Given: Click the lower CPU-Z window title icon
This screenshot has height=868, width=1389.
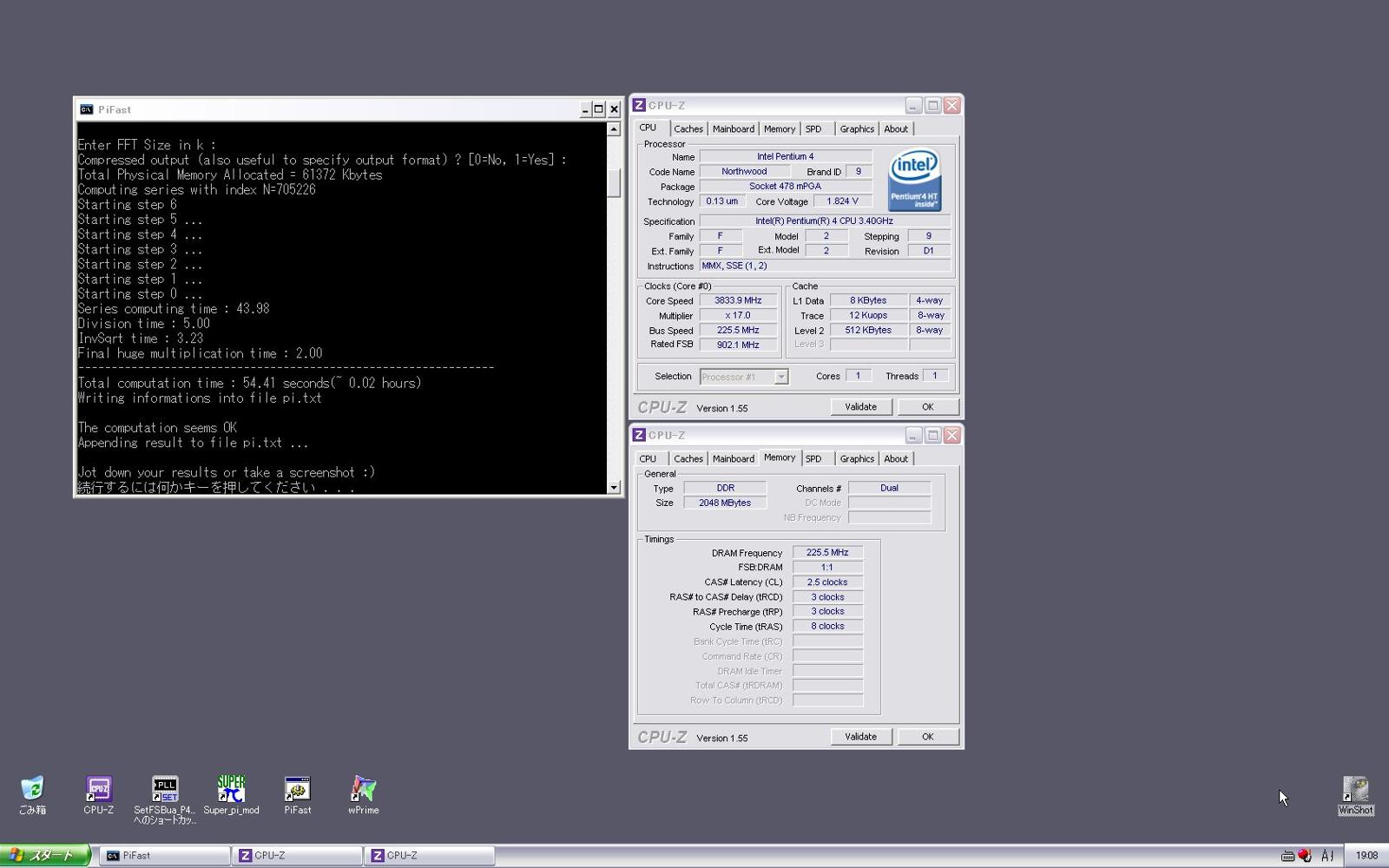Looking at the screenshot, I should point(639,435).
